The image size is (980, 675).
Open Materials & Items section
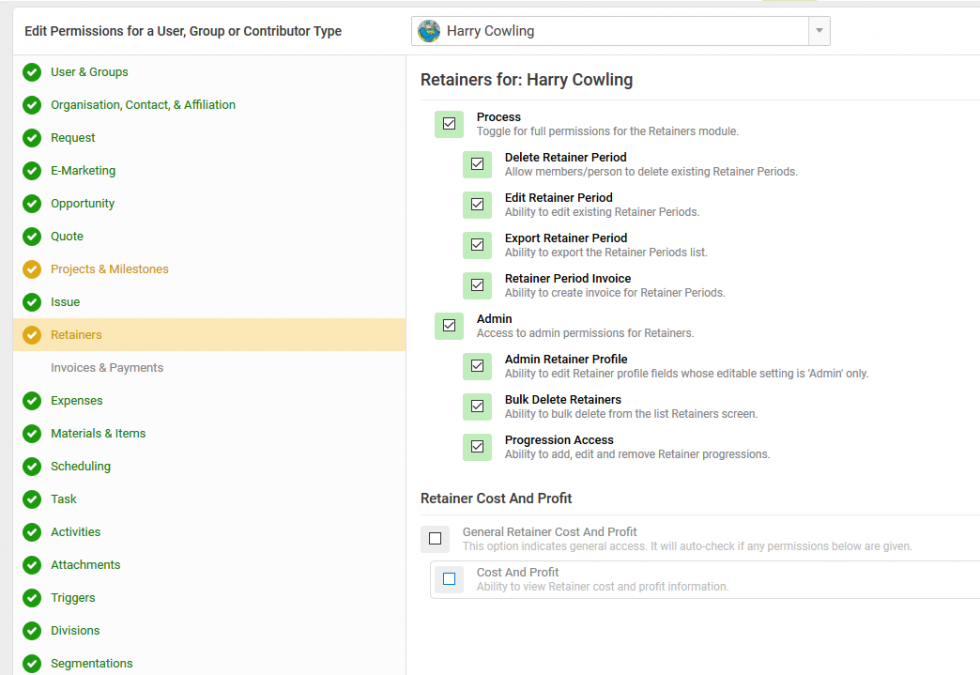tap(98, 434)
